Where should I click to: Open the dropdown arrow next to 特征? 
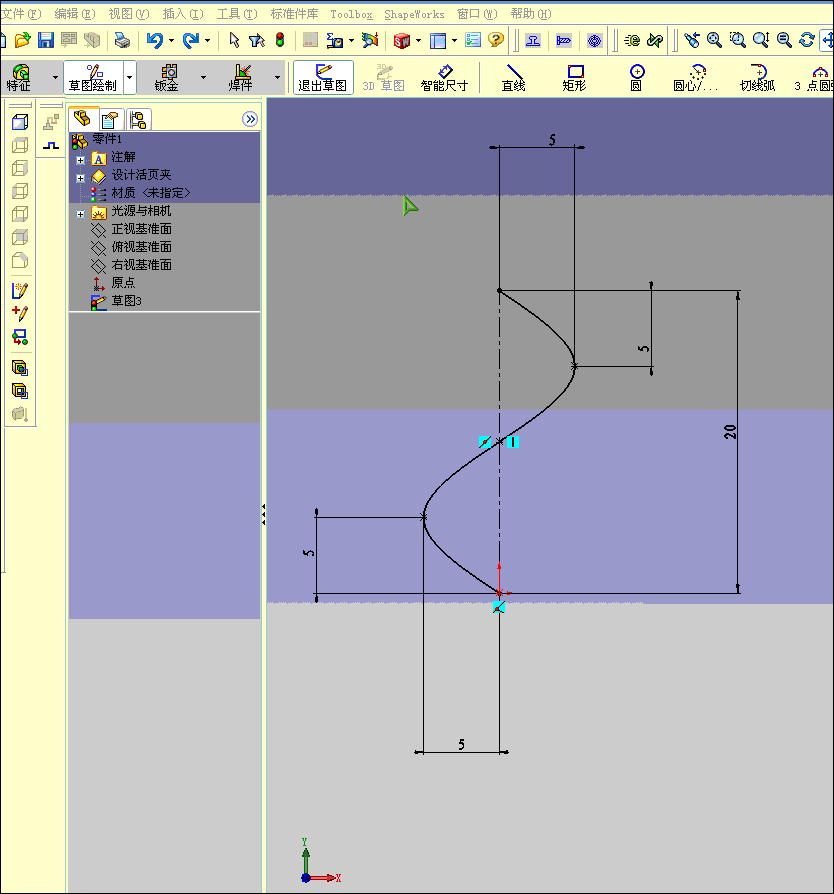[55, 78]
